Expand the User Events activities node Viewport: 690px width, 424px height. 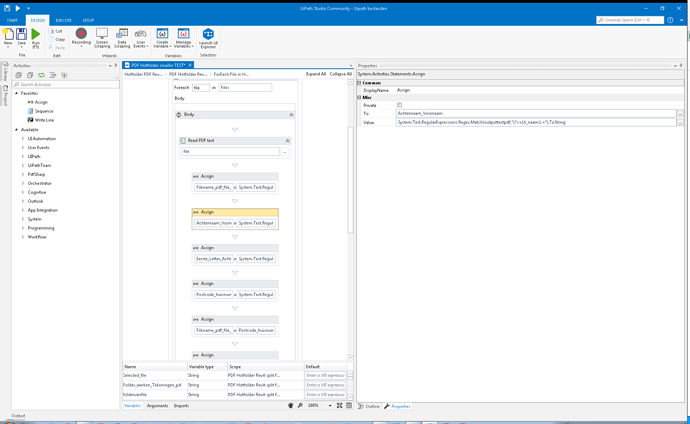pyautogui.click(x=23, y=147)
